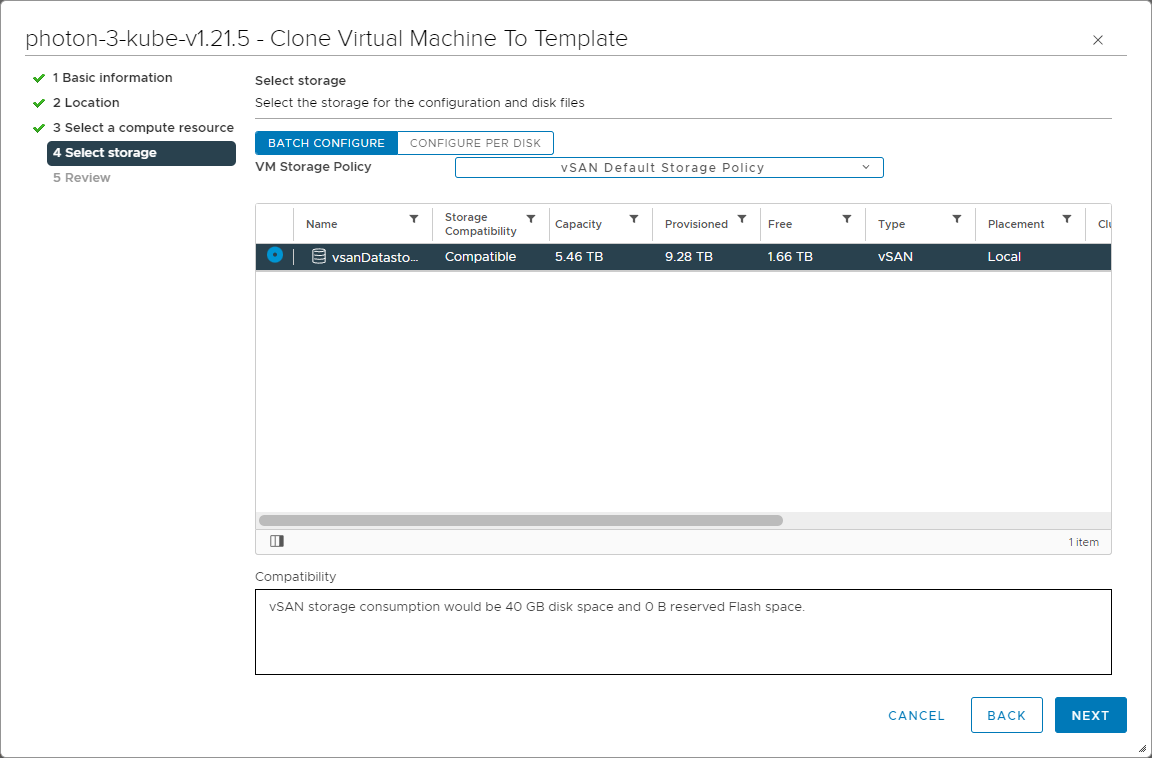Image resolution: width=1152 pixels, height=758 pixels.
Task: Filter the Provisioned column
Action: (742, 219)
